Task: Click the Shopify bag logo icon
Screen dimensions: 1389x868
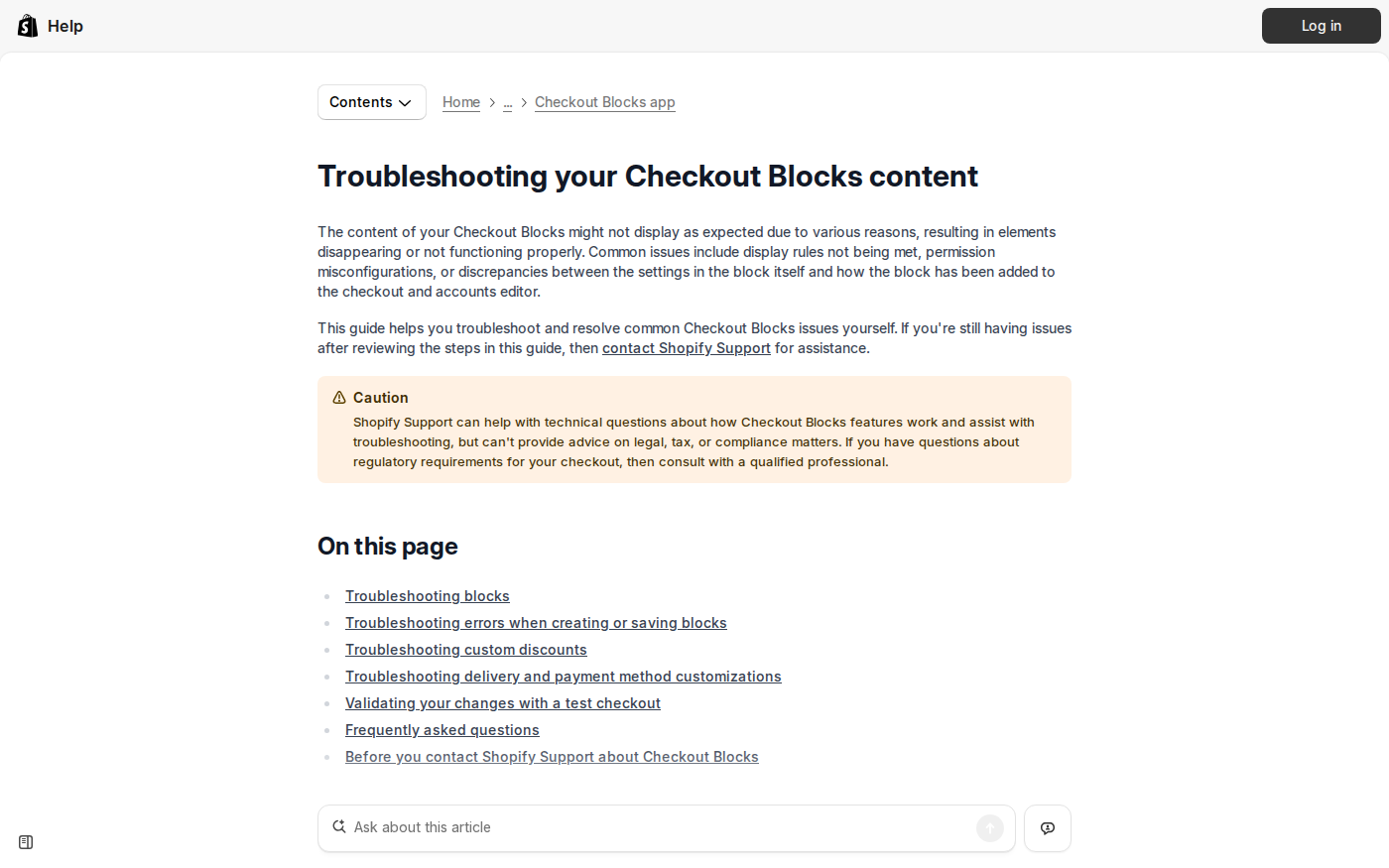Action: coord(28,26)
